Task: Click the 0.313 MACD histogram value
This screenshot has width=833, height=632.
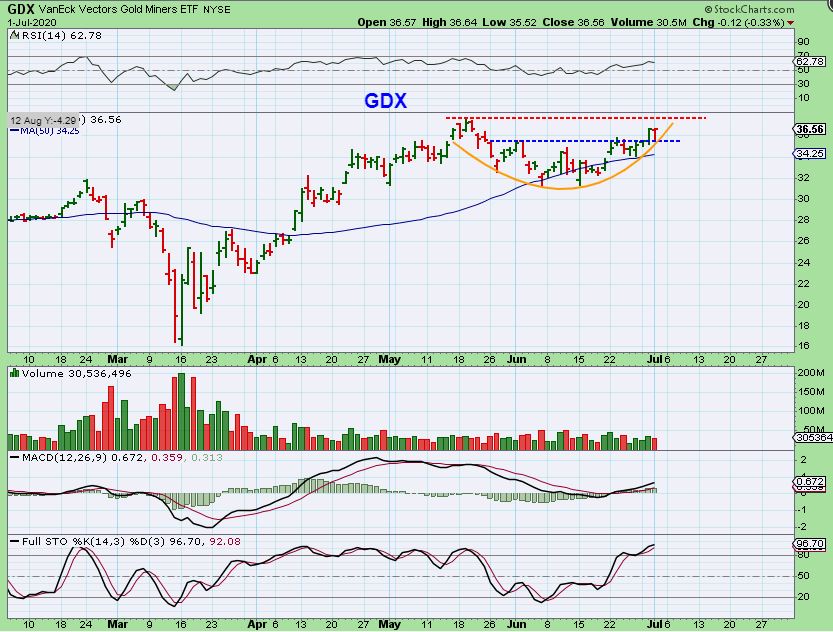Action: pos(207,457)
